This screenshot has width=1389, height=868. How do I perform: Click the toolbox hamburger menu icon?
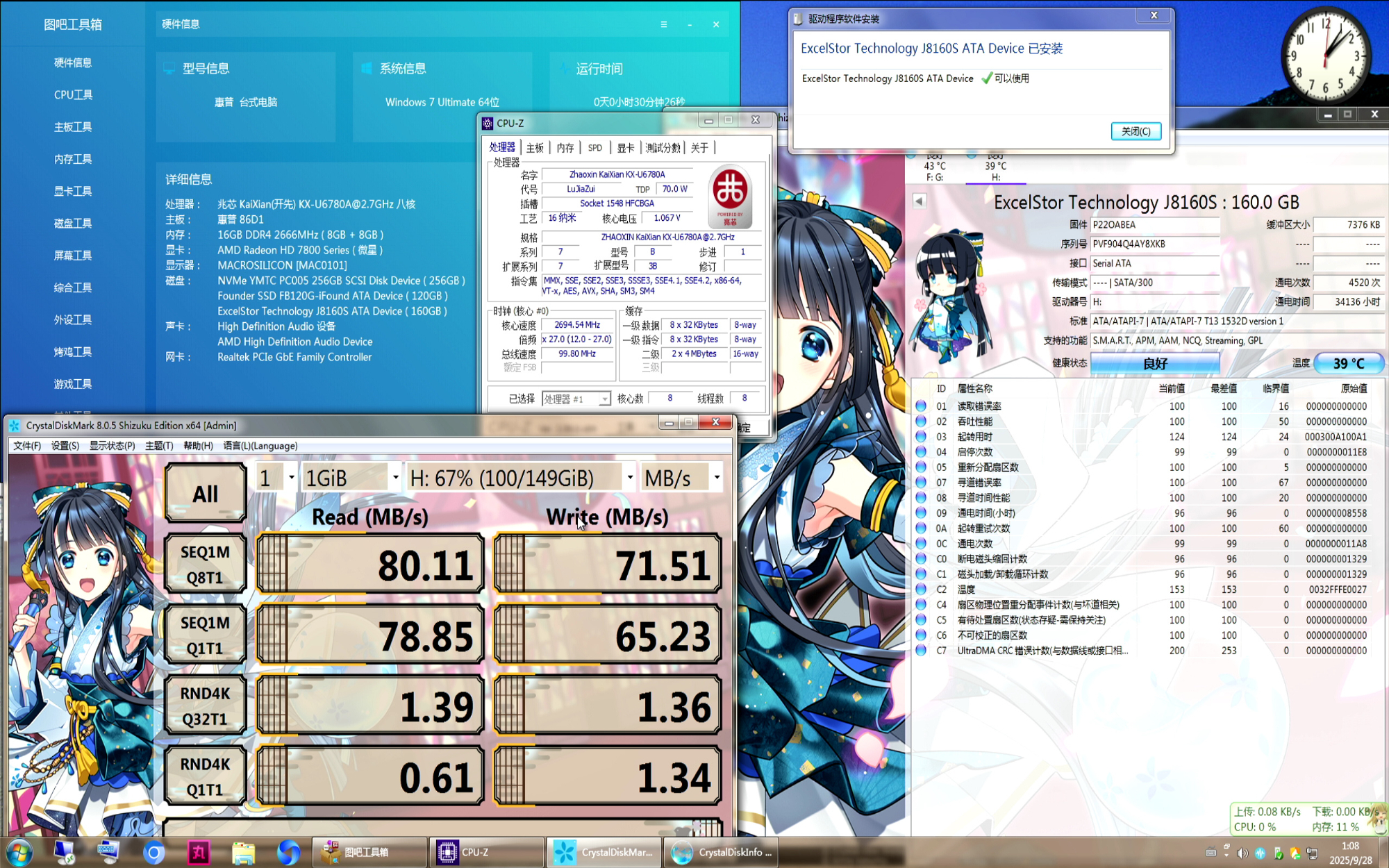coord(664,24)
